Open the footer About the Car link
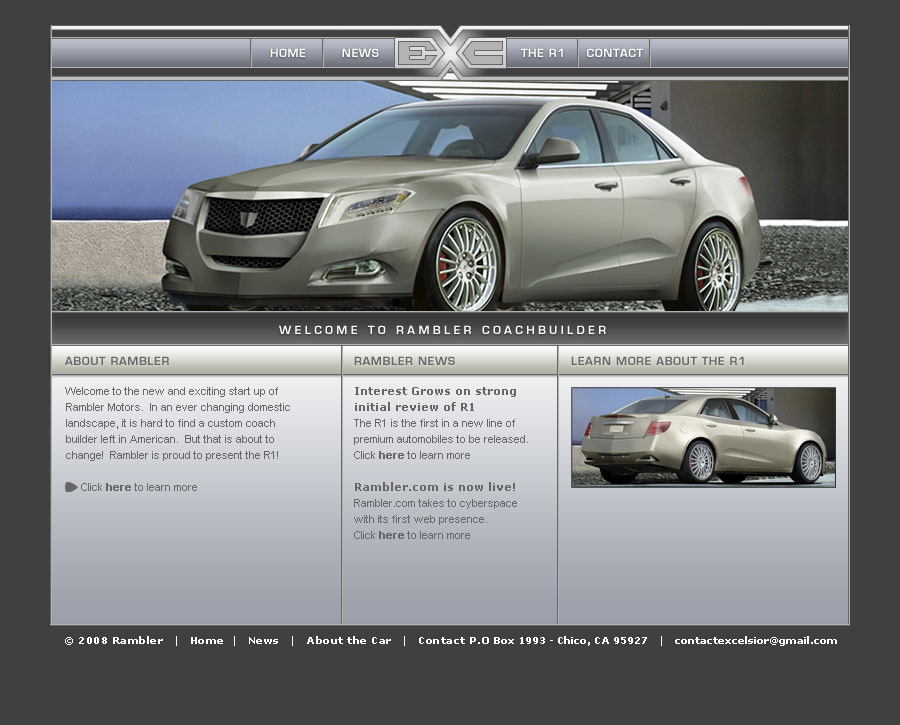Screen dimensions: 900x725 pyautogui.click(x=348, y=641)
